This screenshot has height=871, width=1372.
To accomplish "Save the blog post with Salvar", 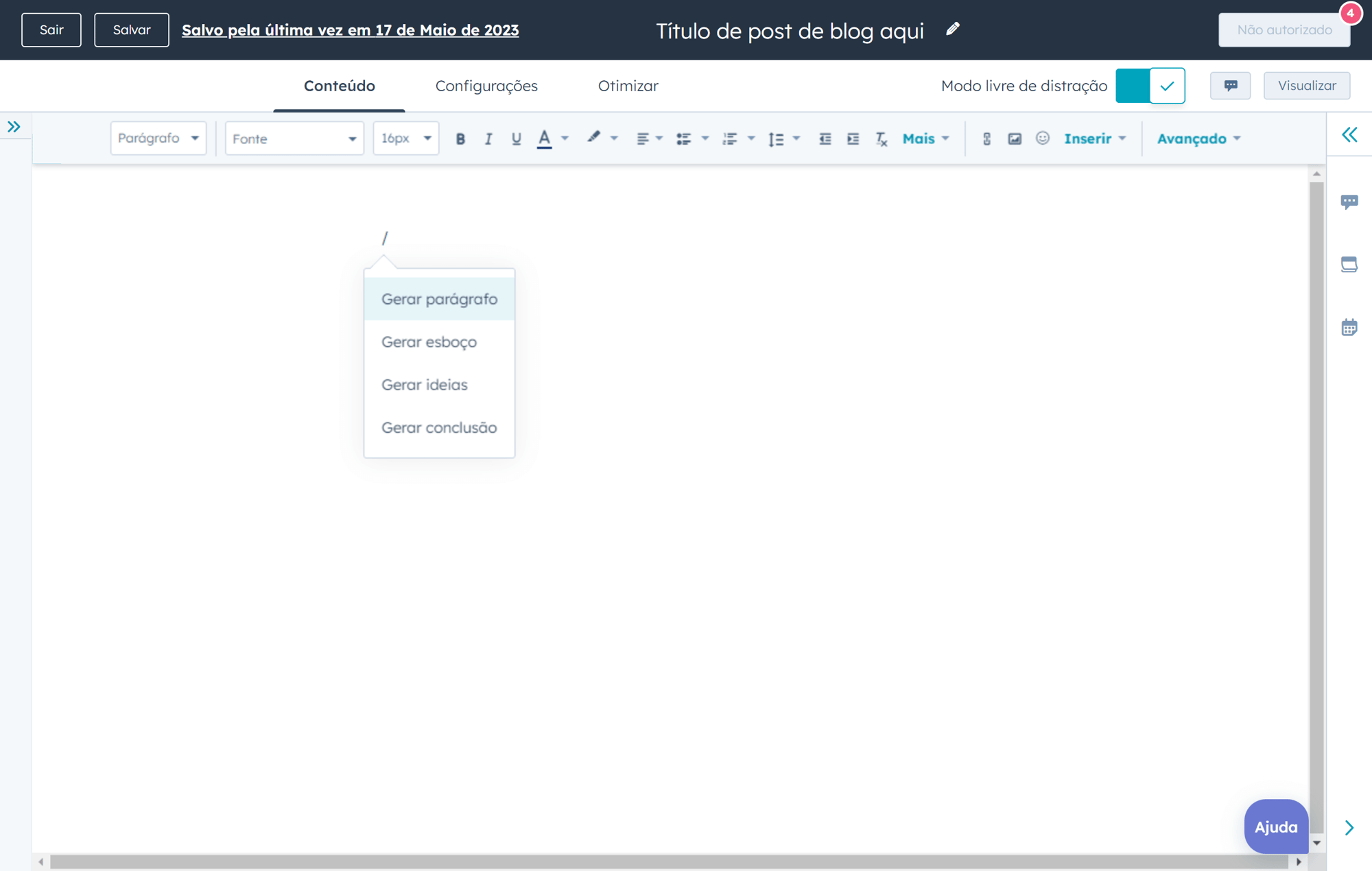I will tap(131, 29).
